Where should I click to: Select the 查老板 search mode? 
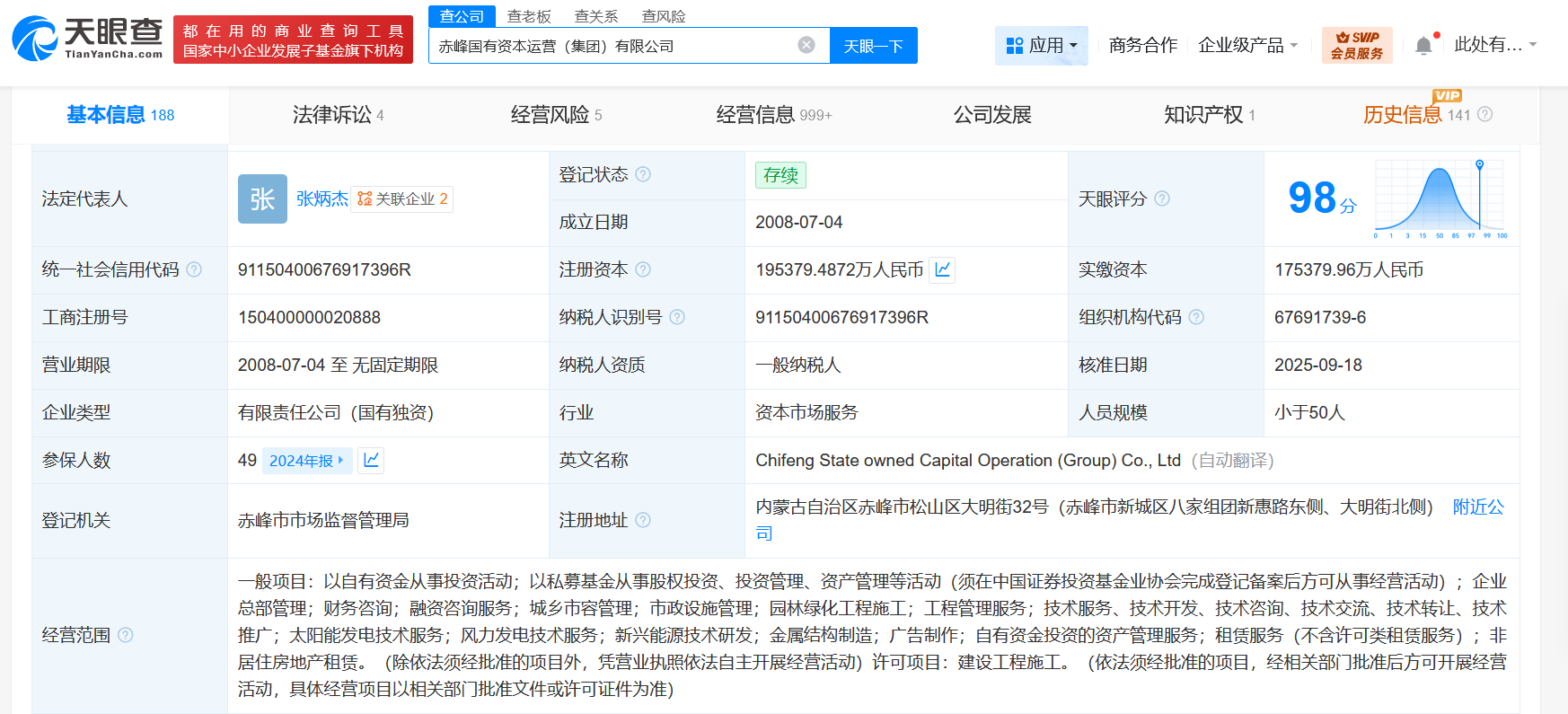click(529, 16)
